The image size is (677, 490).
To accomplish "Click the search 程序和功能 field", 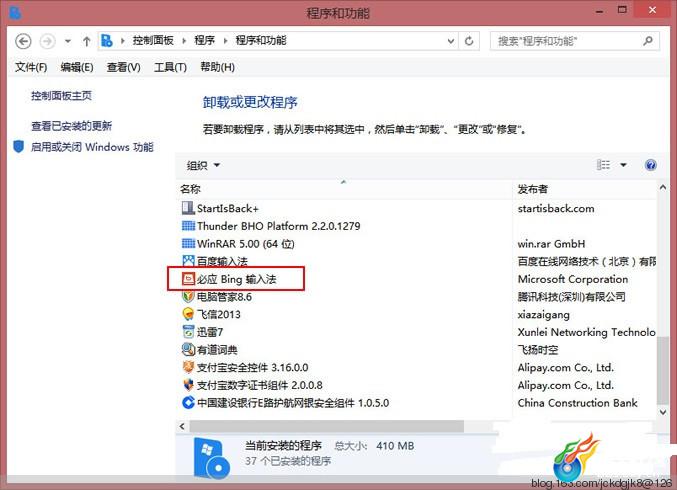I will coord(575,41).
